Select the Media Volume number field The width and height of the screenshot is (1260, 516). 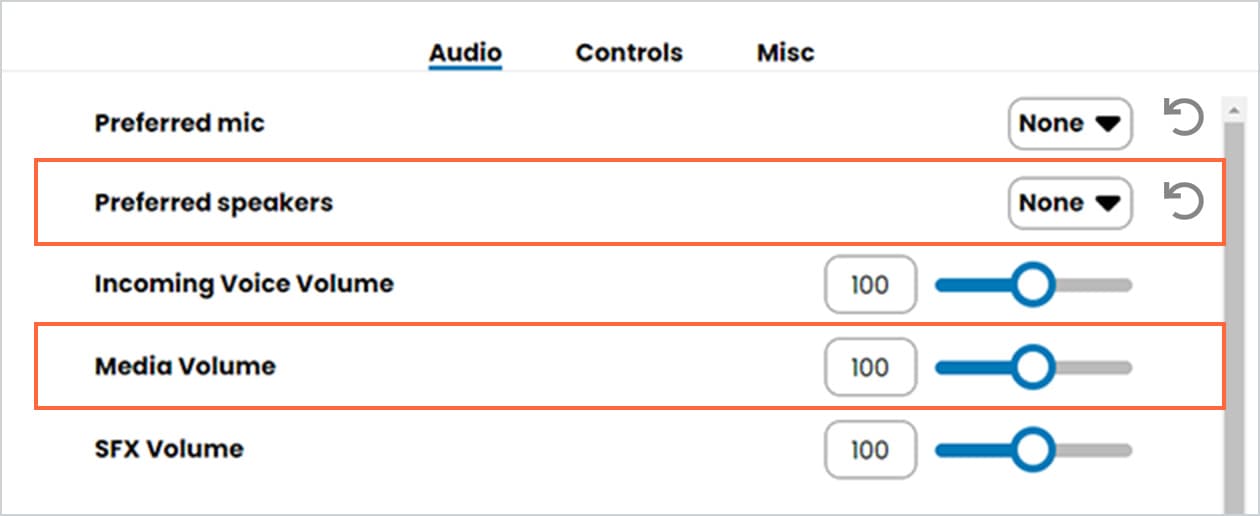[870, 368]
